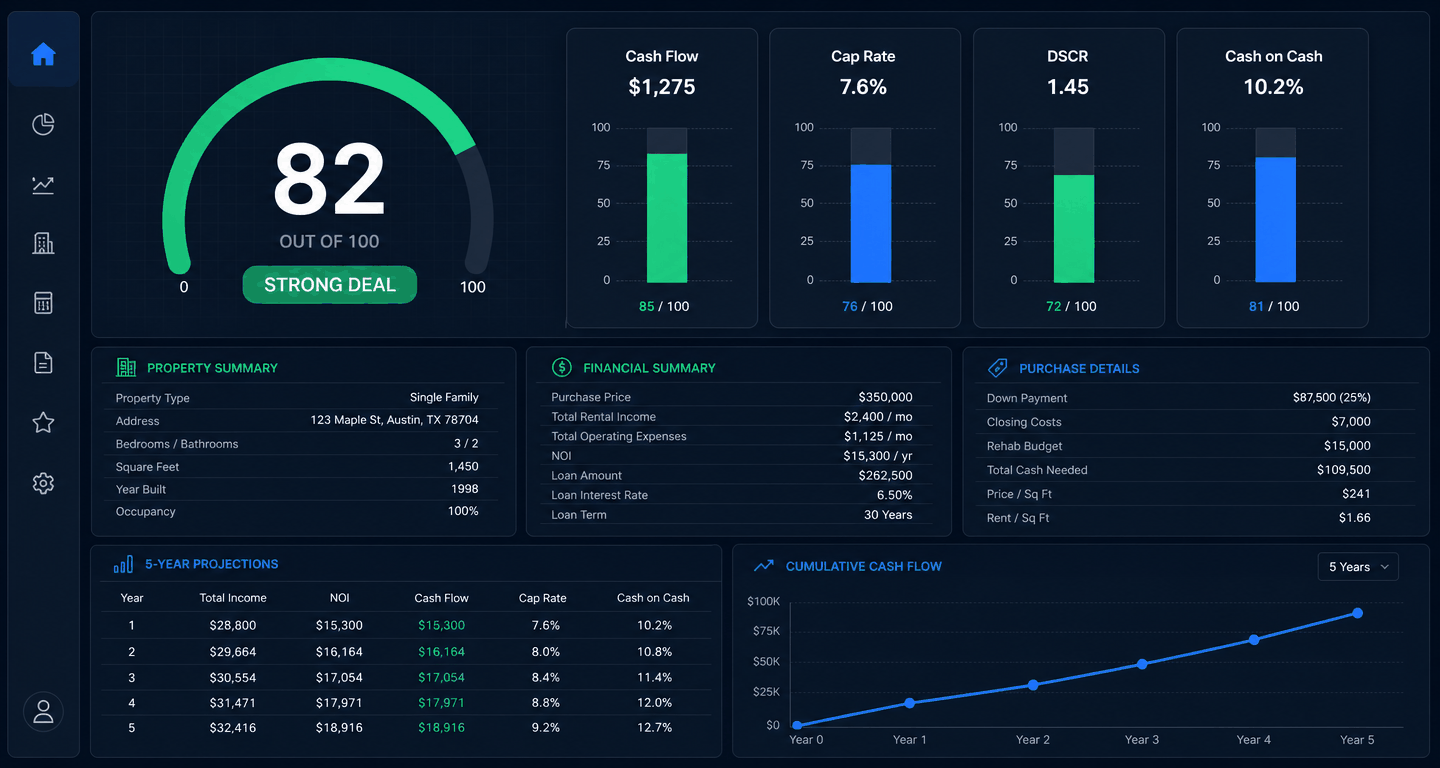Image resolution: width=1440 pixels, height=768 pixels.
Task: Open the trend line chart icon in sidebar
Action: pos(43,185)
